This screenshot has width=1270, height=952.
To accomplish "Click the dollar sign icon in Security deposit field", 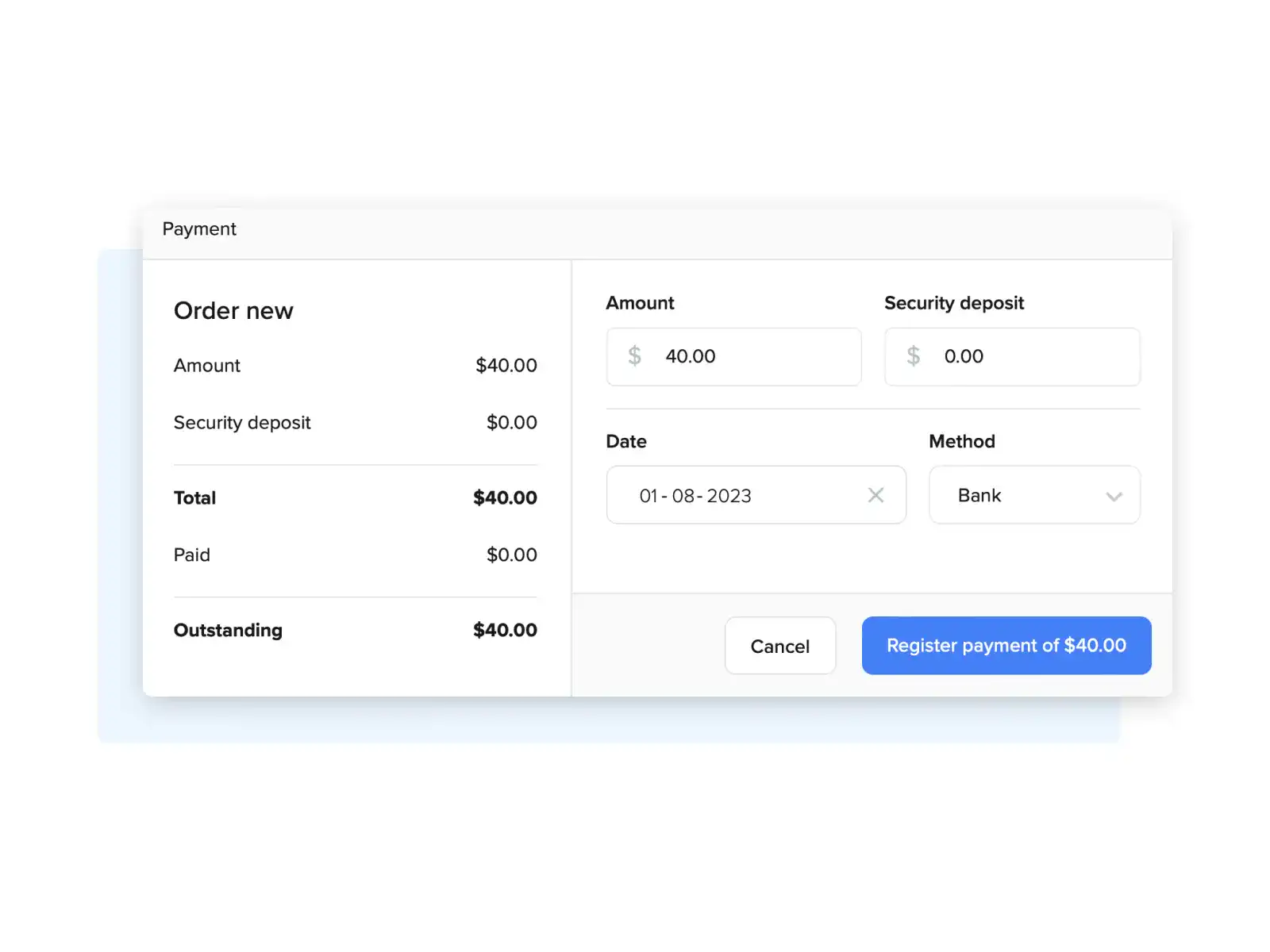I will click(914, 356).
